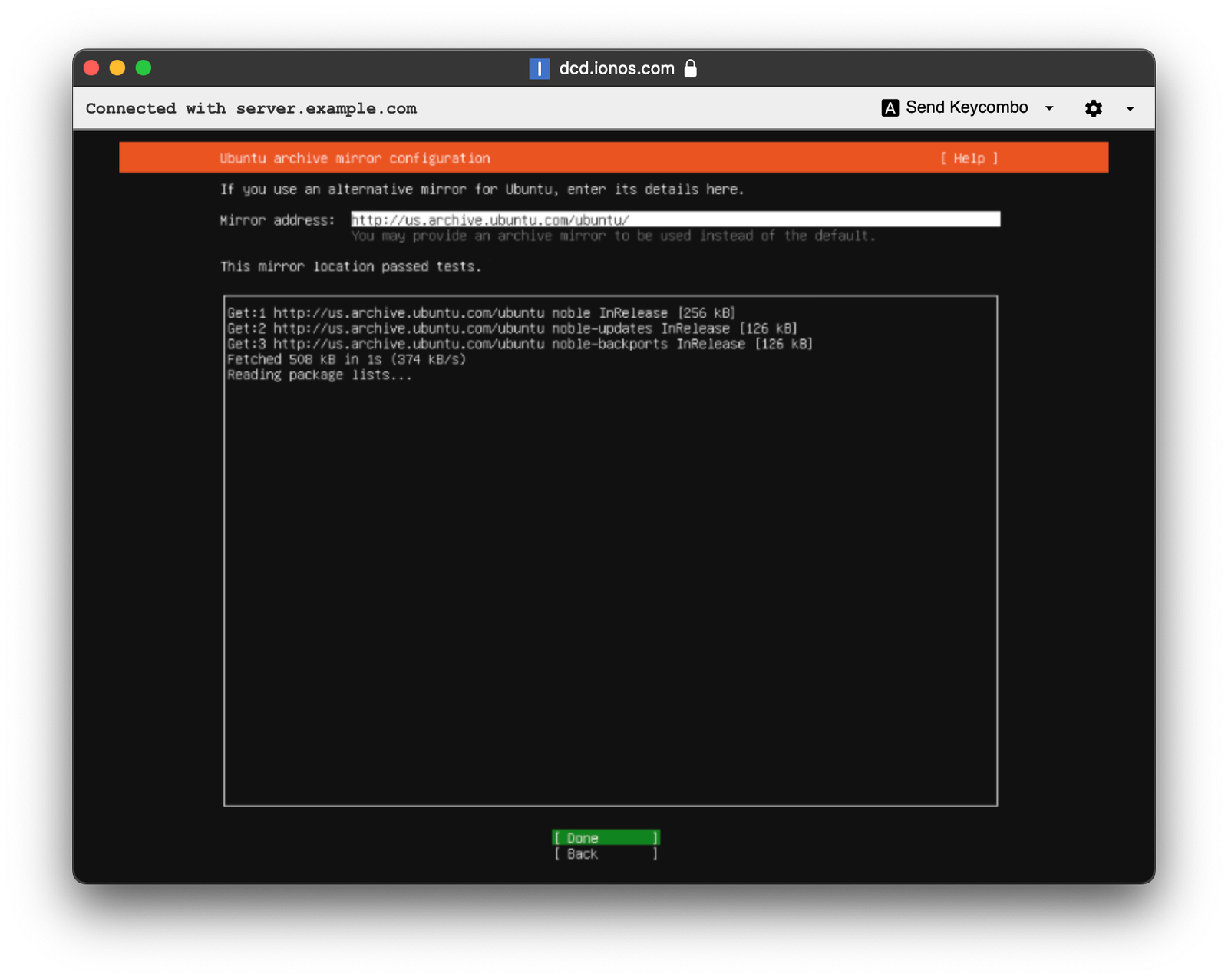Click the IONOS site favicon
The height and width of the screenshot is (980, 1228).
pyautogui.click(x=540, y=68)
